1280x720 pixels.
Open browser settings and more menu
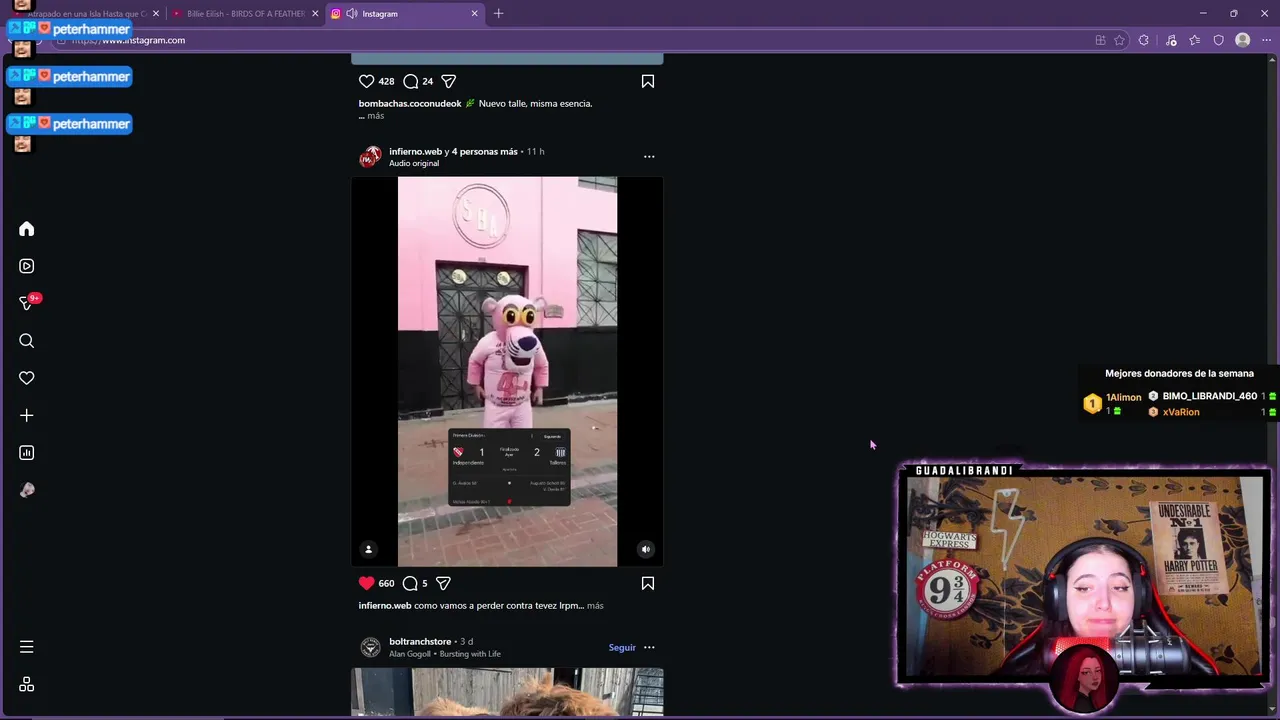tap(1266, 40)
